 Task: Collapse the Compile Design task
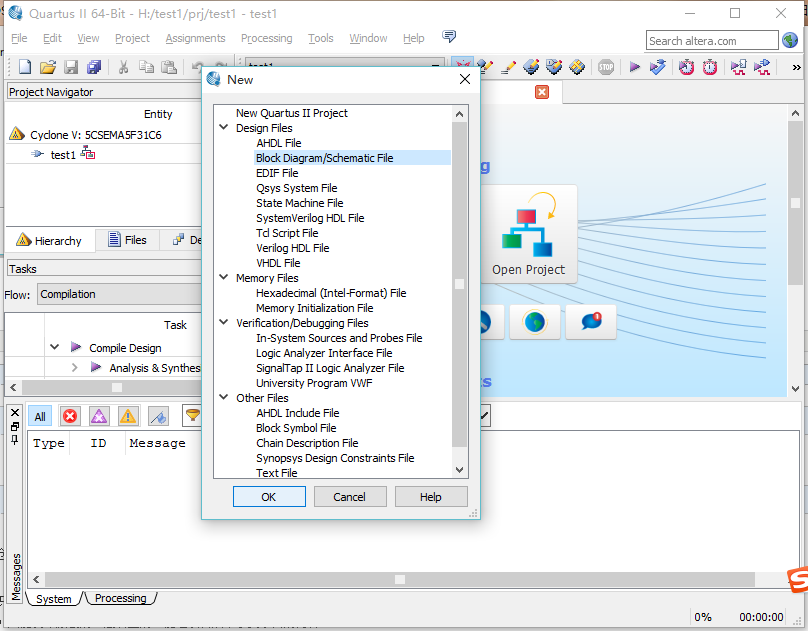click(x=55, y=347)
